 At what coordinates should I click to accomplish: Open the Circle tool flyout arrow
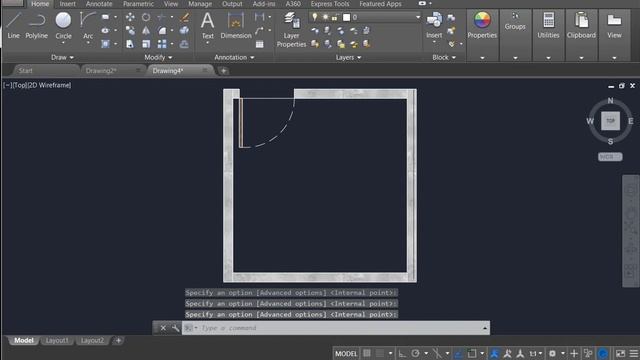63,42
